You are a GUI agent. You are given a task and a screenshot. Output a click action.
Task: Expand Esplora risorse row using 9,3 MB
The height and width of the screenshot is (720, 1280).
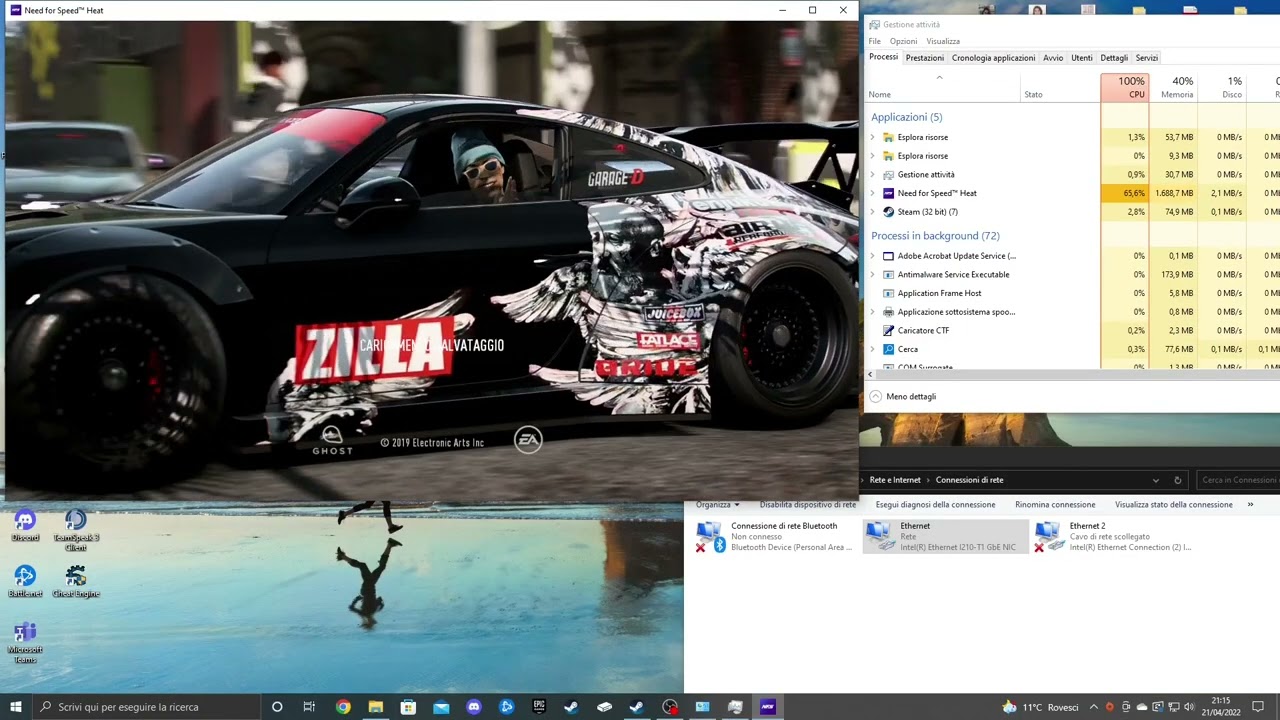click(x=873, y=156)
